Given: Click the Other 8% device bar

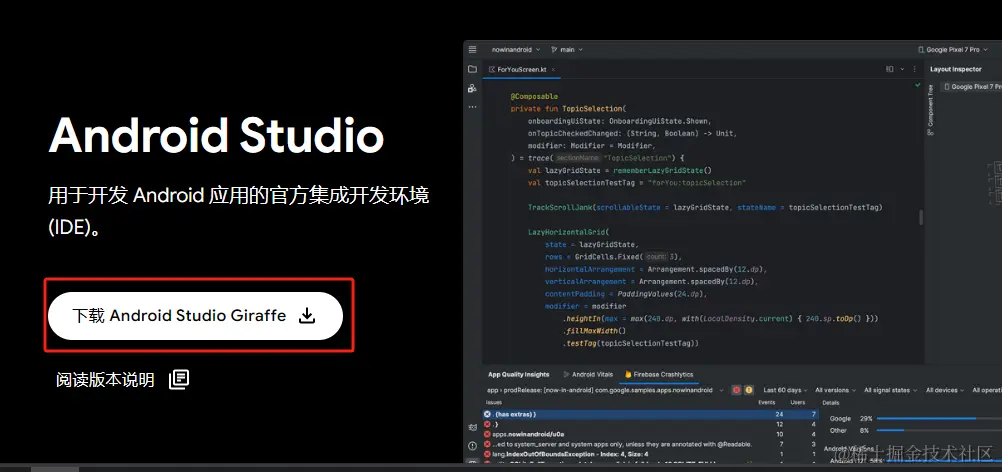Looking at the screenshot, I should [x=938, y=430].
